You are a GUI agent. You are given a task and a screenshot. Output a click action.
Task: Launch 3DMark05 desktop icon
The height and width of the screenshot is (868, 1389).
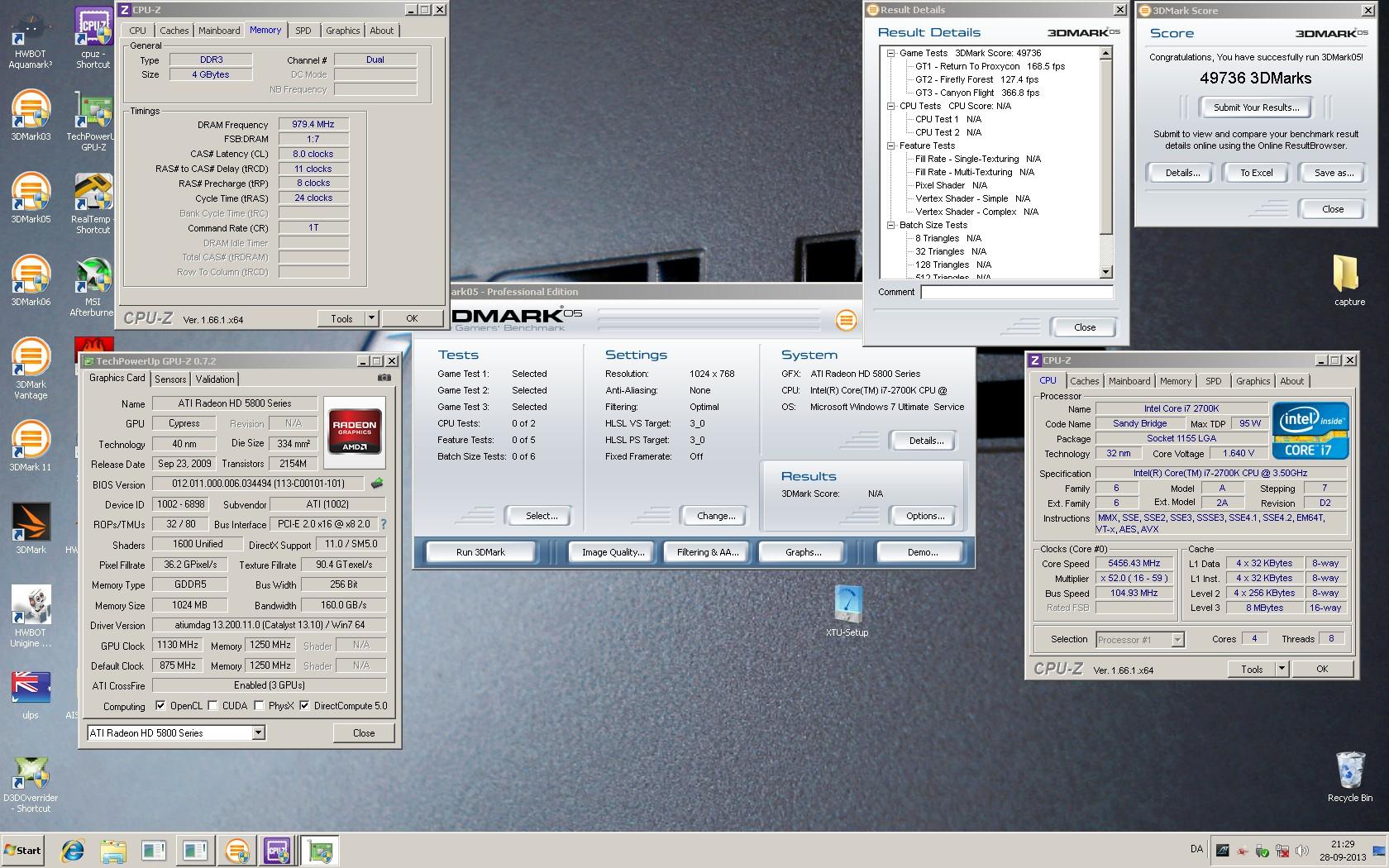coord(31,198)
